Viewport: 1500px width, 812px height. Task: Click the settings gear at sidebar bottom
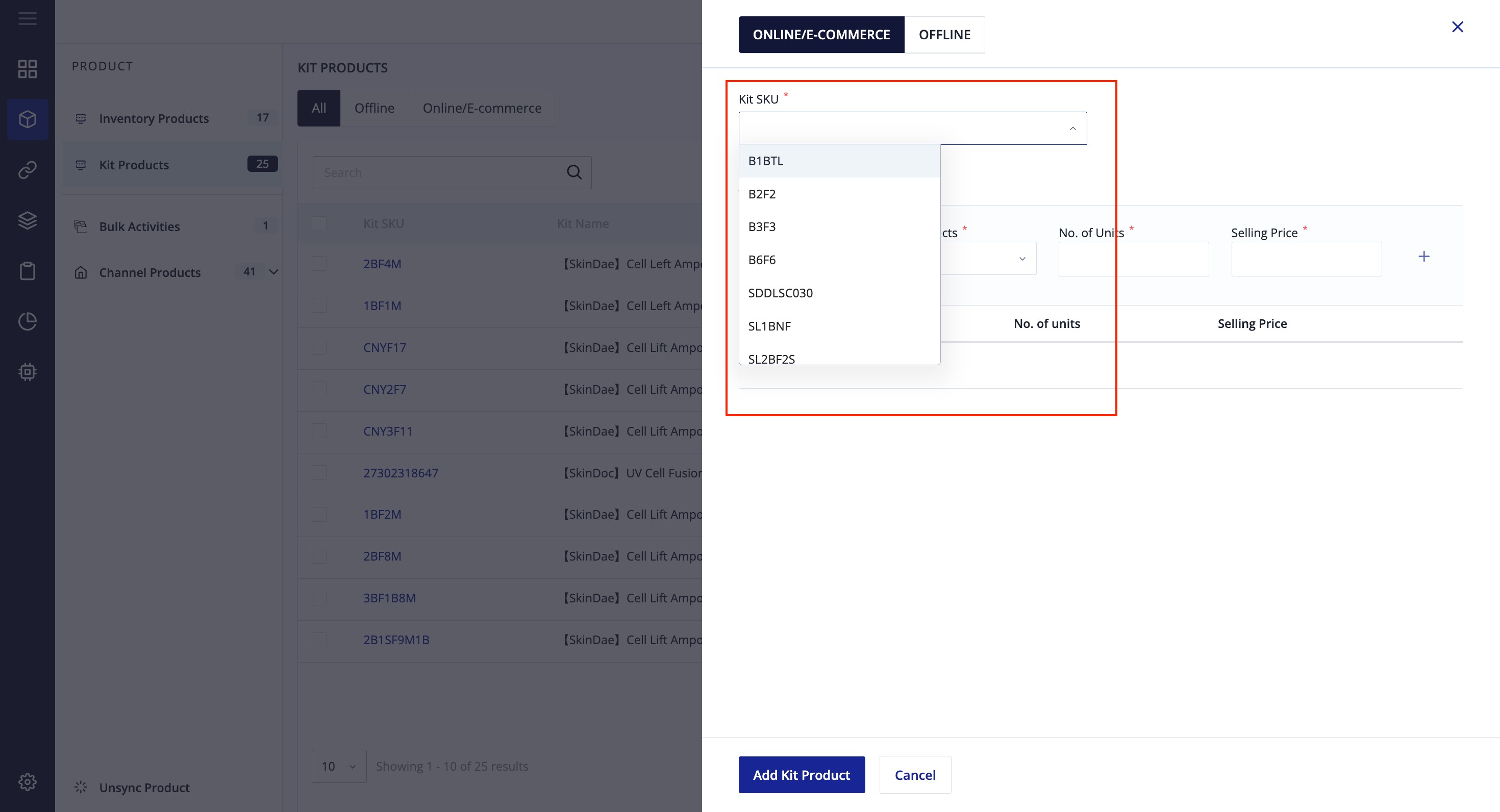pos(28,781)
